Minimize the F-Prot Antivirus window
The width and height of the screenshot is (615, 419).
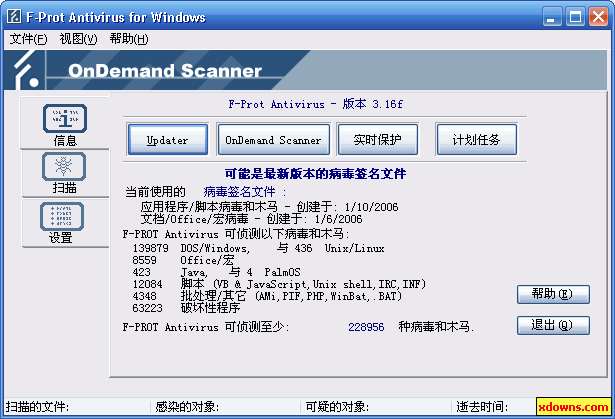coord(551,17)
